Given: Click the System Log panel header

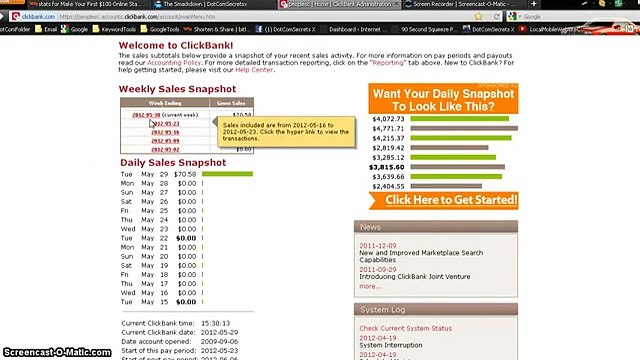Looking at the screenshot, I should coord(436,309).
